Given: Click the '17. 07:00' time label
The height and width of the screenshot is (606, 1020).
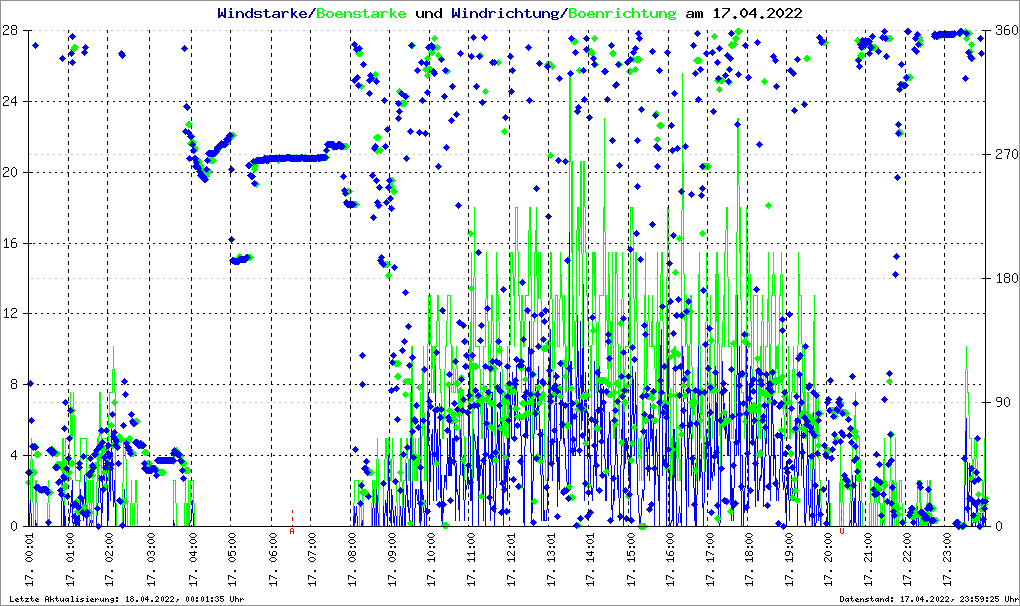Looking at the screenshot, I should [312, 559].
